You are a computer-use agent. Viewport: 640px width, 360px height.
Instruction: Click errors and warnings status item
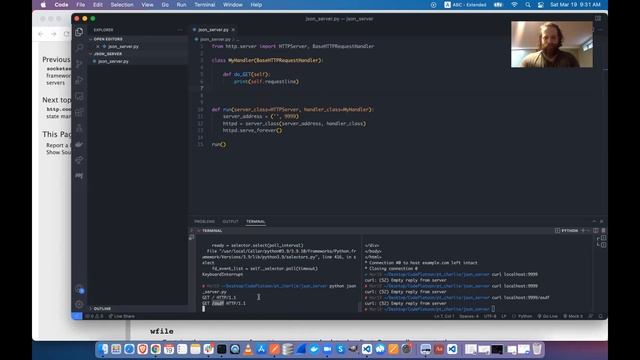click(94, 316)
